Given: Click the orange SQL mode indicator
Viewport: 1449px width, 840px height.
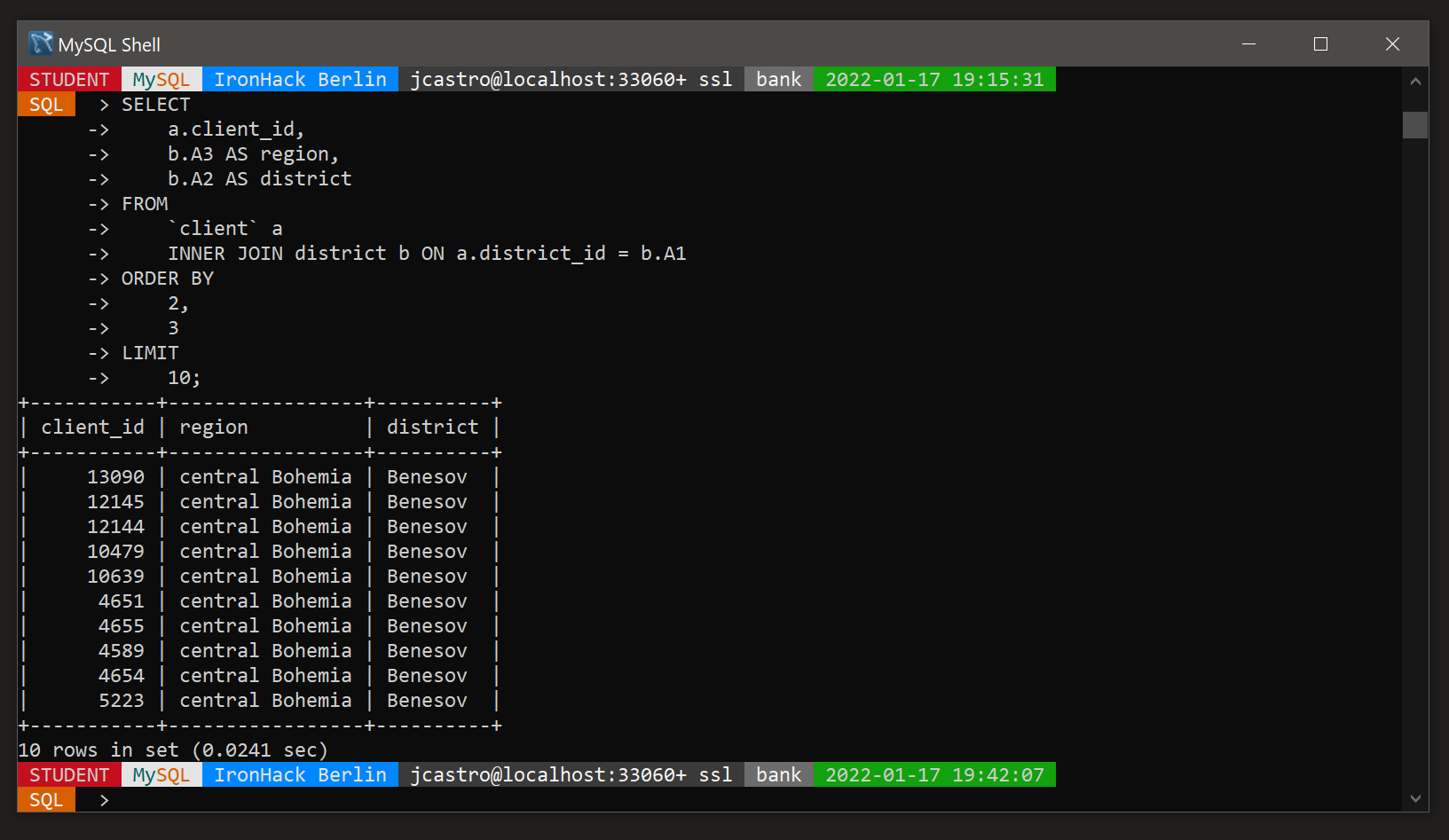Looking at the screenshot, I should tap(45, 104).
